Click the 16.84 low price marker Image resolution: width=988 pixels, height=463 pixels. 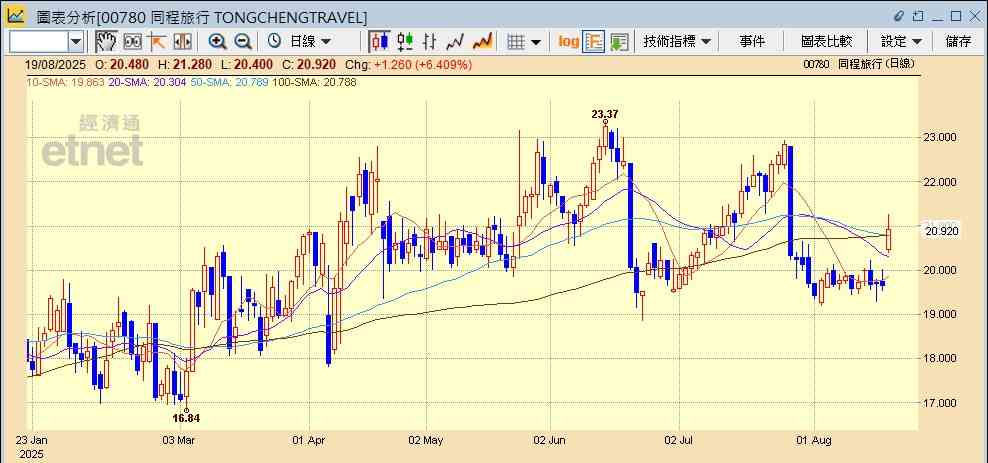186,418
